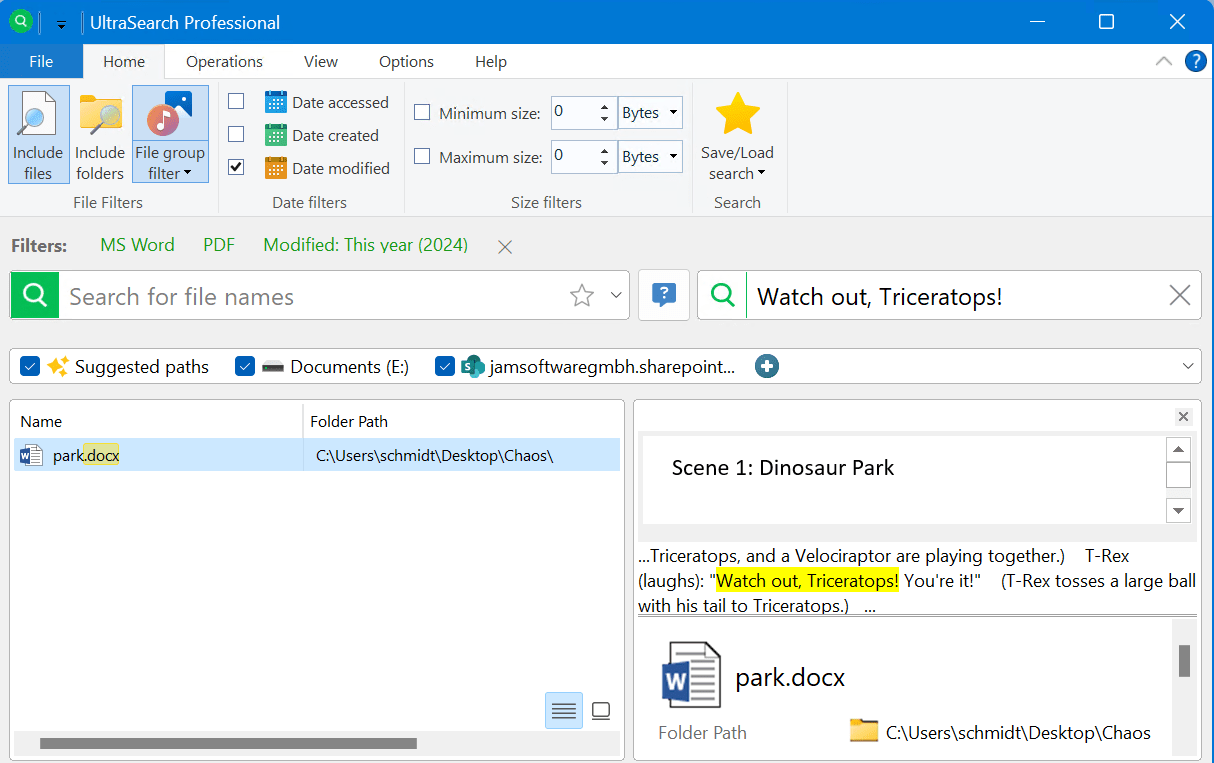This screenshot has width=1214, height=763.
Task: Click the Include files icon
Action: pyautogui.click(x=38, y=117)
